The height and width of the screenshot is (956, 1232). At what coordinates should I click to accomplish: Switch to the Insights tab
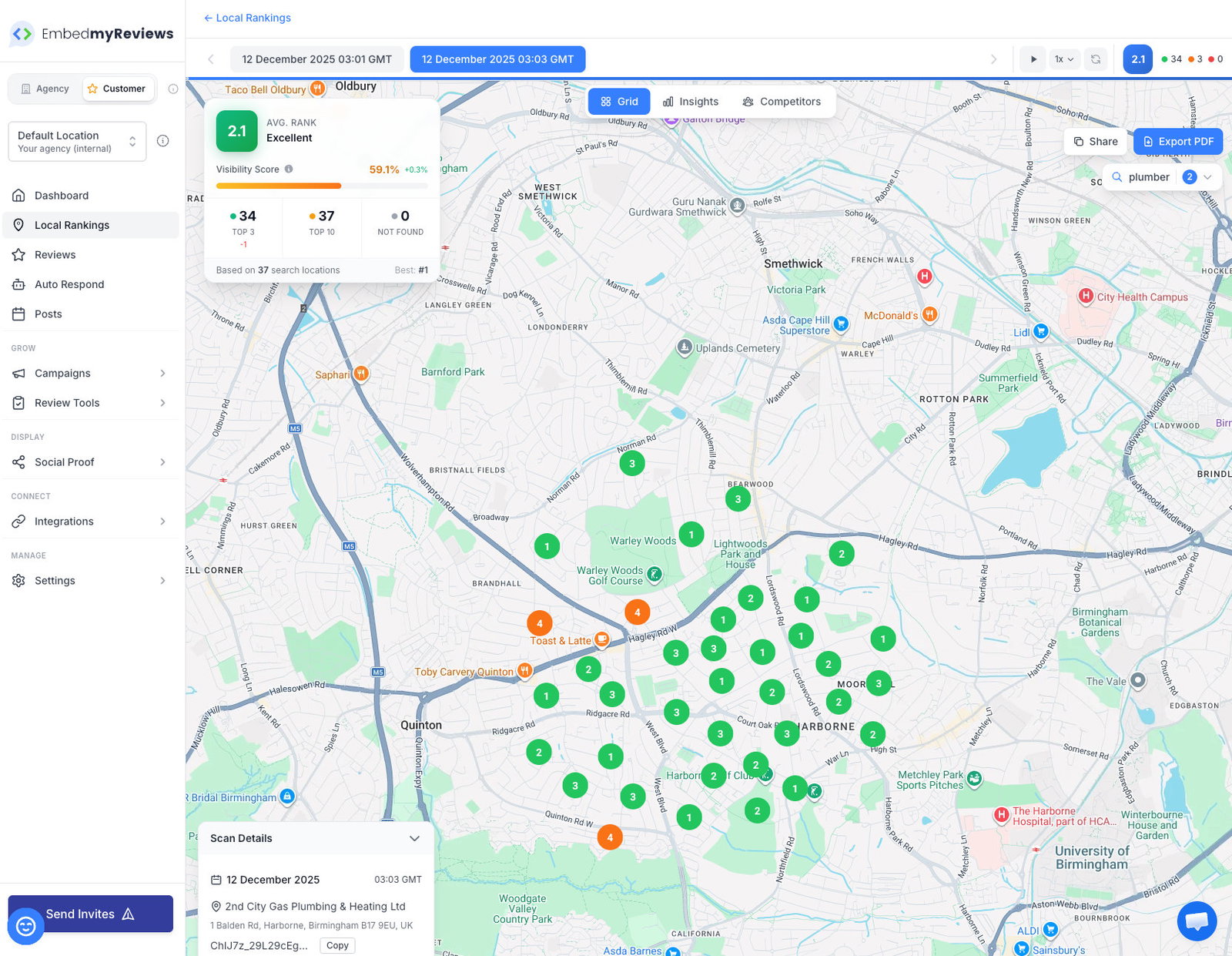pyautogui.click(x=691, y=102)
